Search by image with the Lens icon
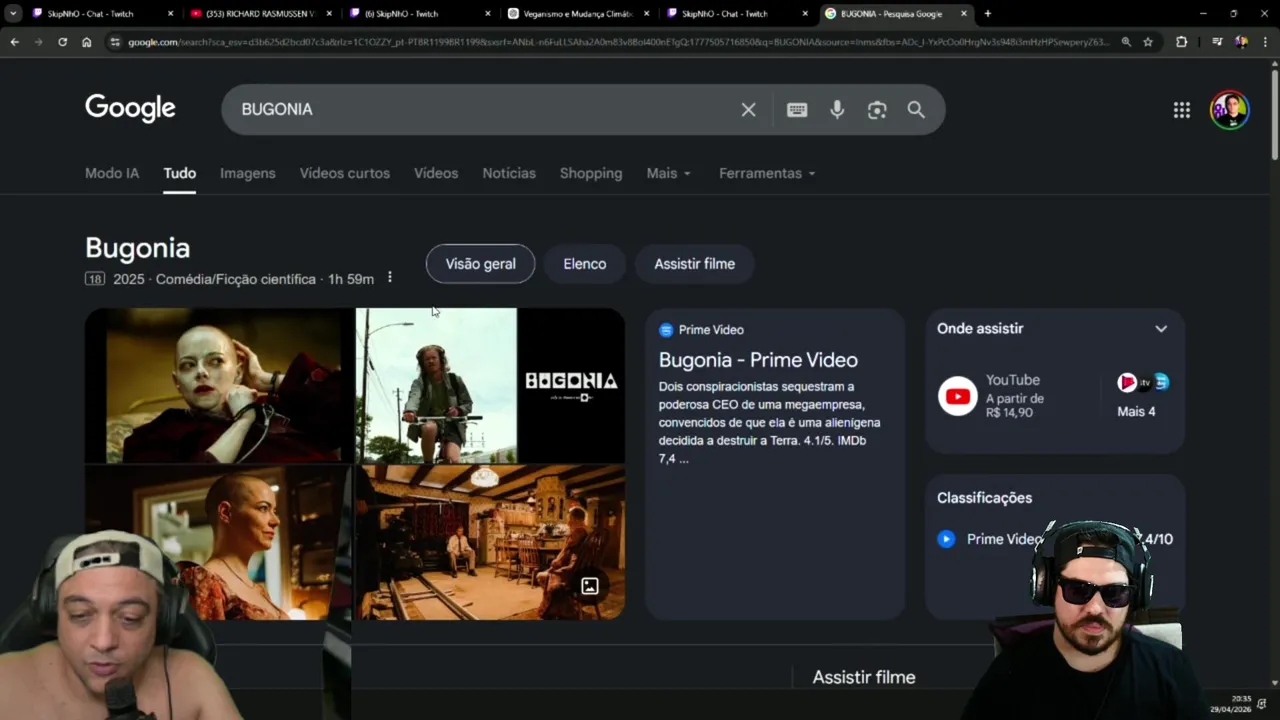This screenshot has width=1280, height=720. coord(877,110)
